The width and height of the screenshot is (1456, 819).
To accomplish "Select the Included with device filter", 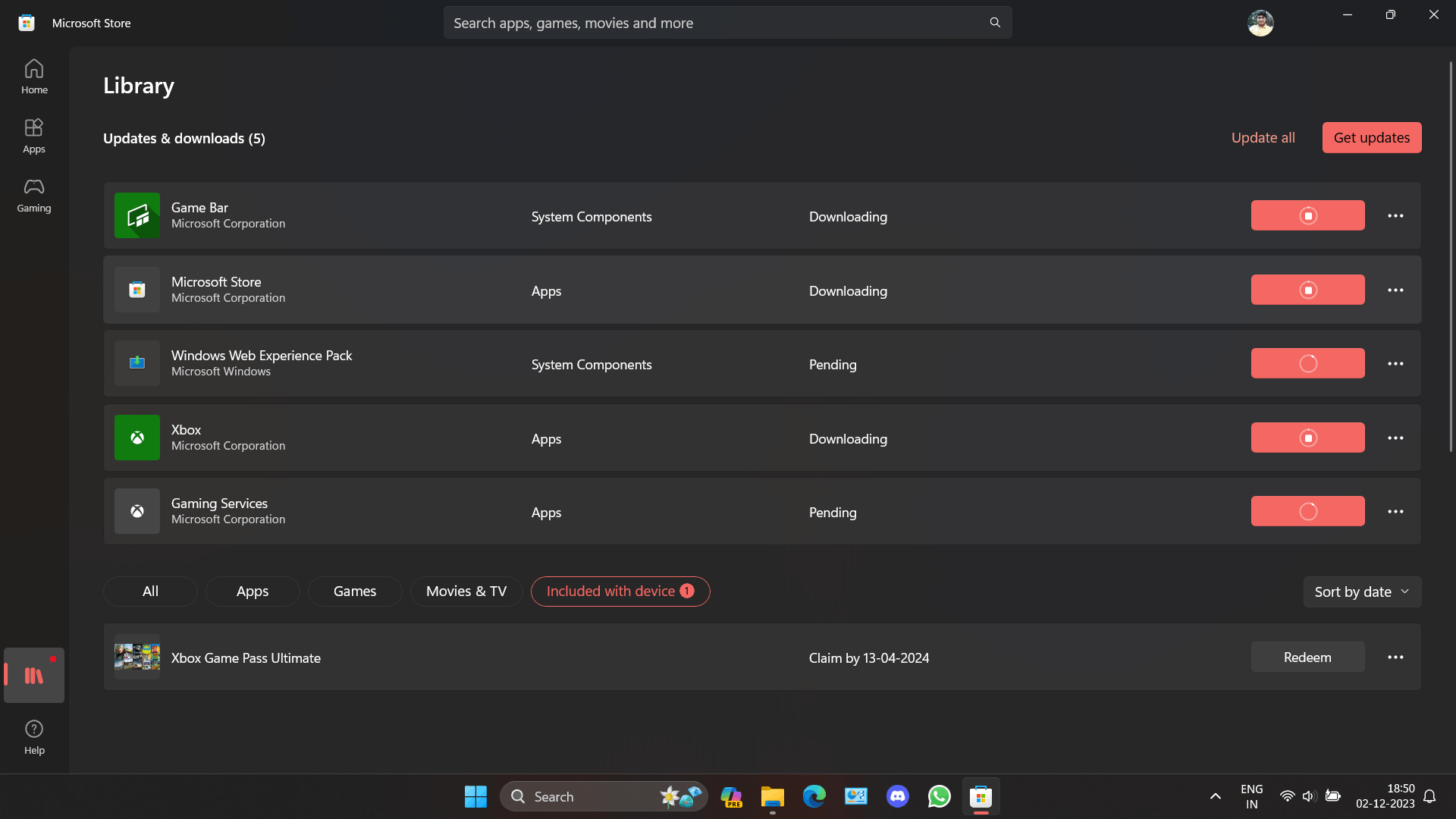I will coord(620,591).
